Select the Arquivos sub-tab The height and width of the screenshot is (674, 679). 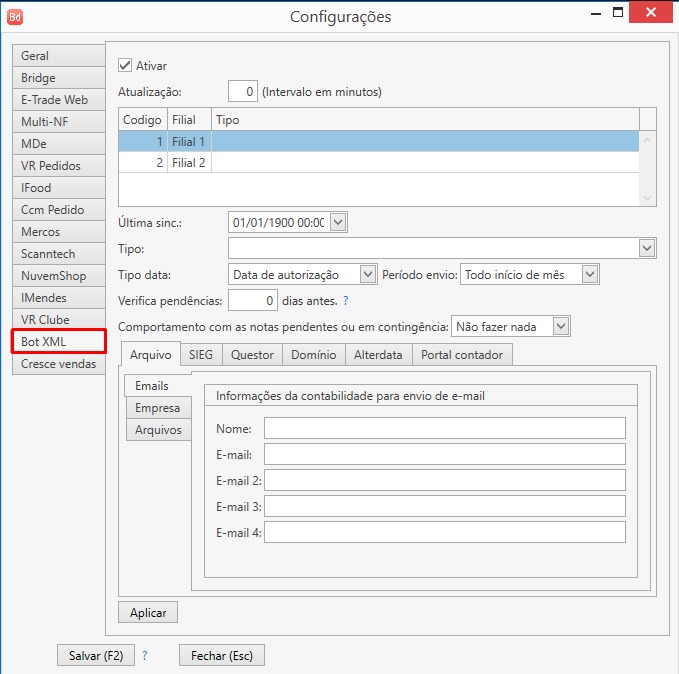tap(158, 430)
